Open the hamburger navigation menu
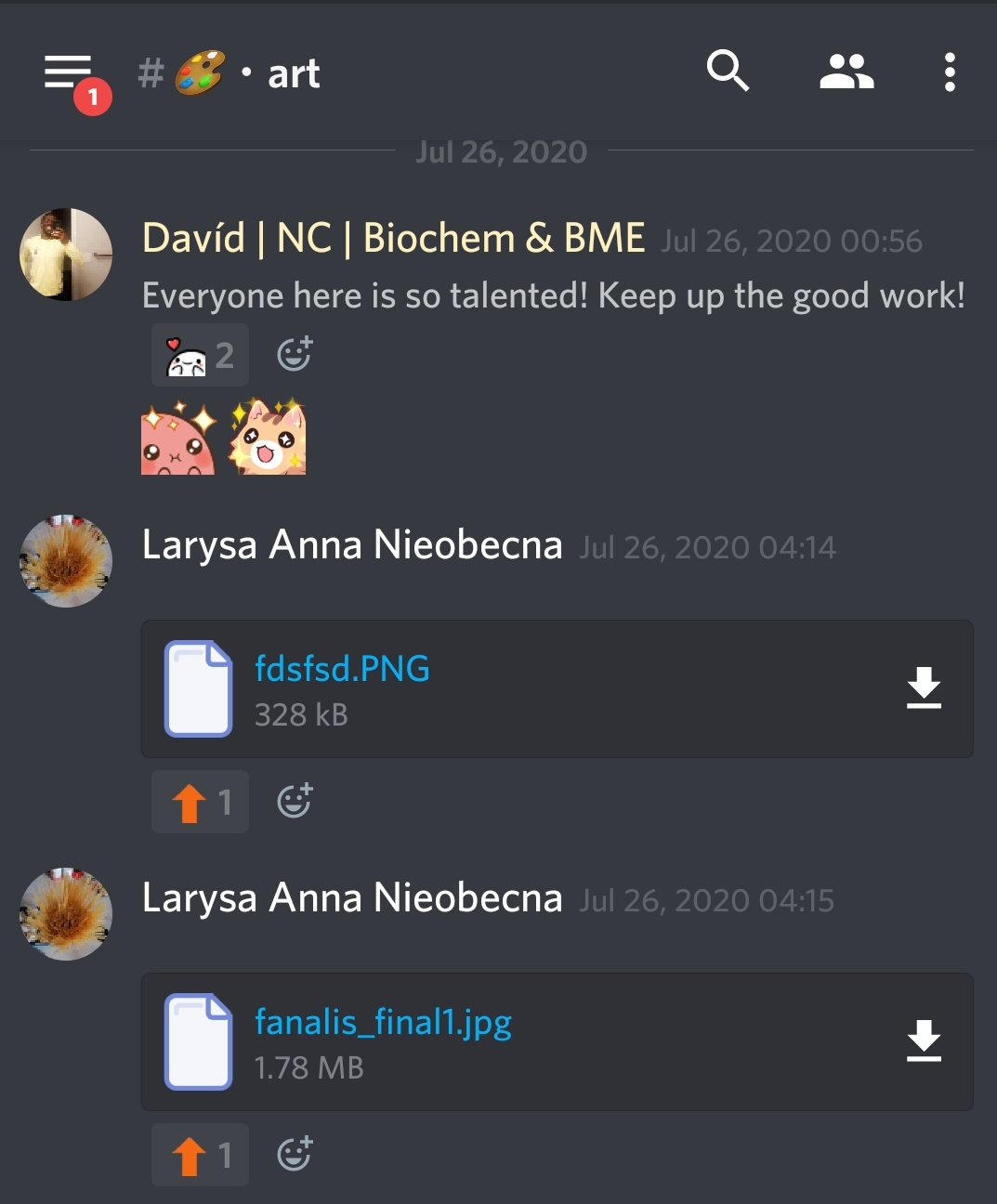 (x=68, y=72)
